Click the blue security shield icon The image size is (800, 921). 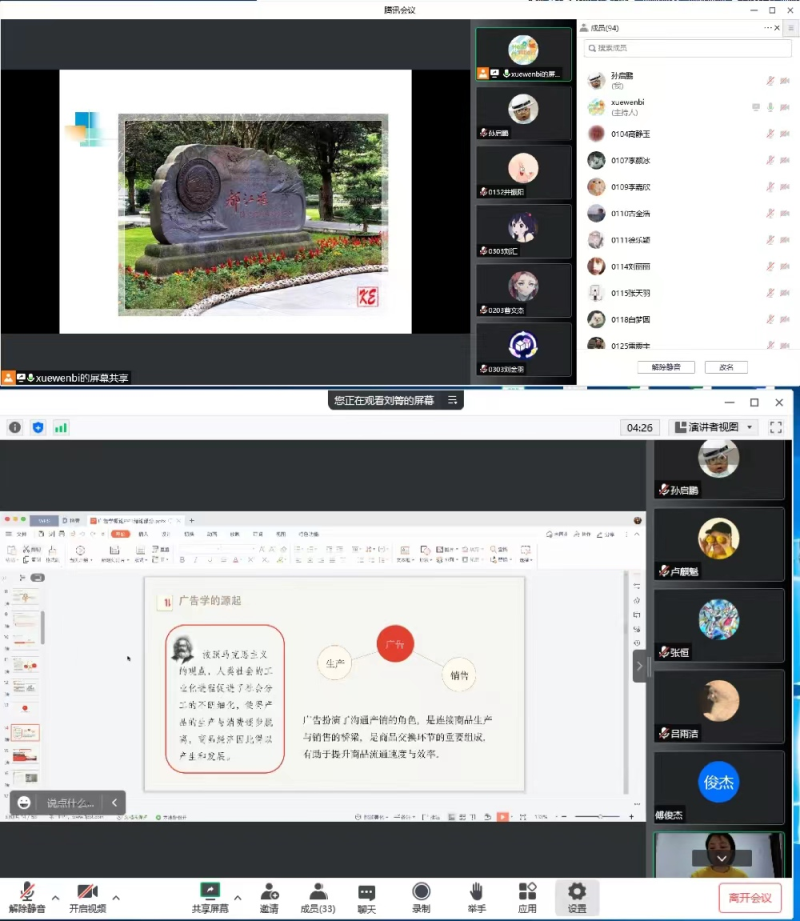[38, 427]
